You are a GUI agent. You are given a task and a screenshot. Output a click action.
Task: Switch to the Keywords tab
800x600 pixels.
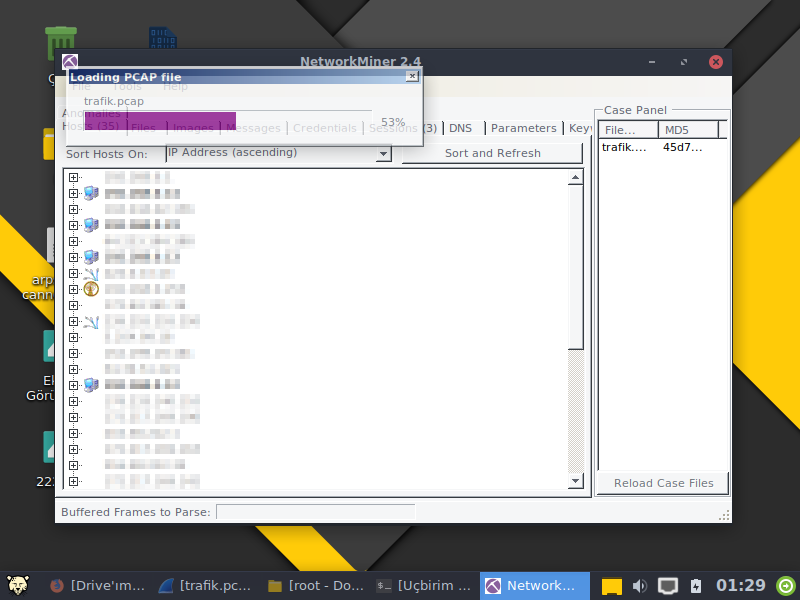pyautogui.click(x=579, y=128)
